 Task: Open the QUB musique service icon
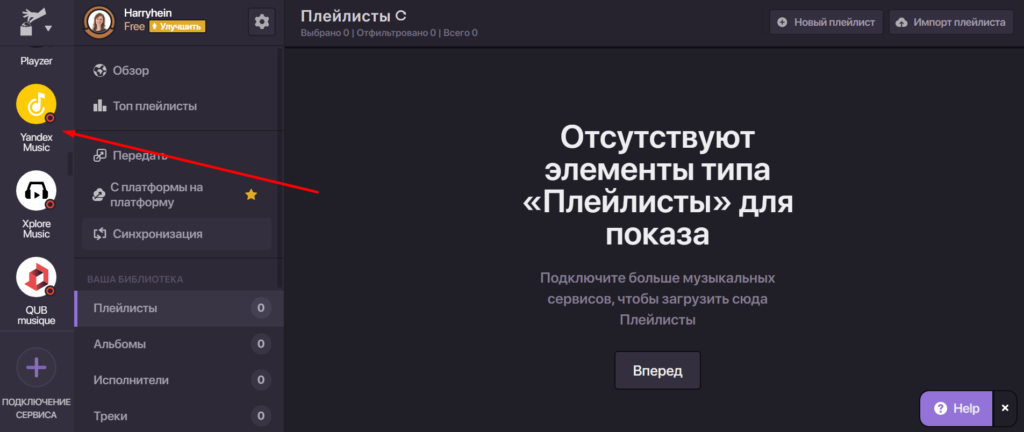coord(36,277)
